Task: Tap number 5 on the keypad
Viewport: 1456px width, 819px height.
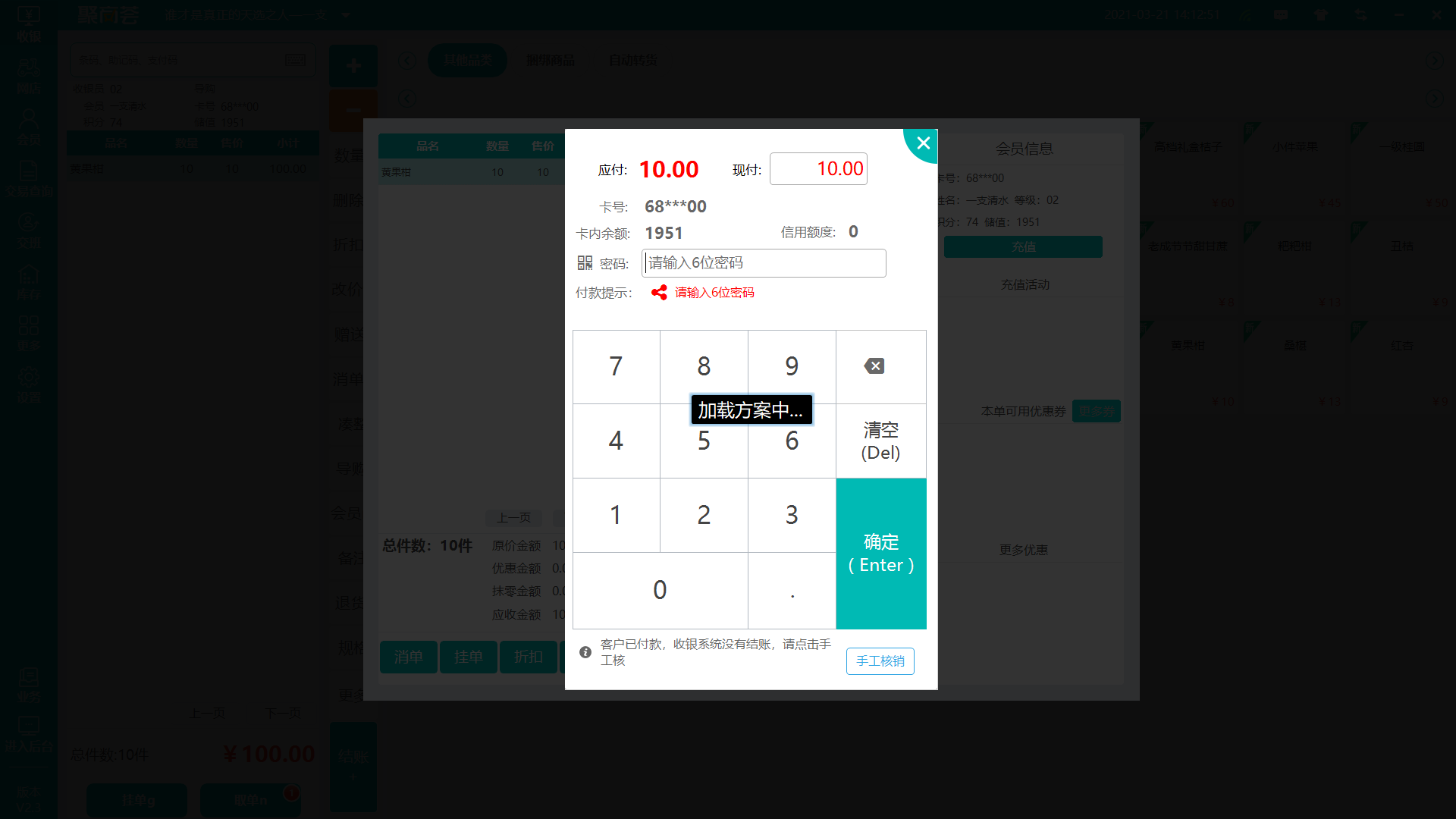Action: pyautogui.click(x=704, y=441)
